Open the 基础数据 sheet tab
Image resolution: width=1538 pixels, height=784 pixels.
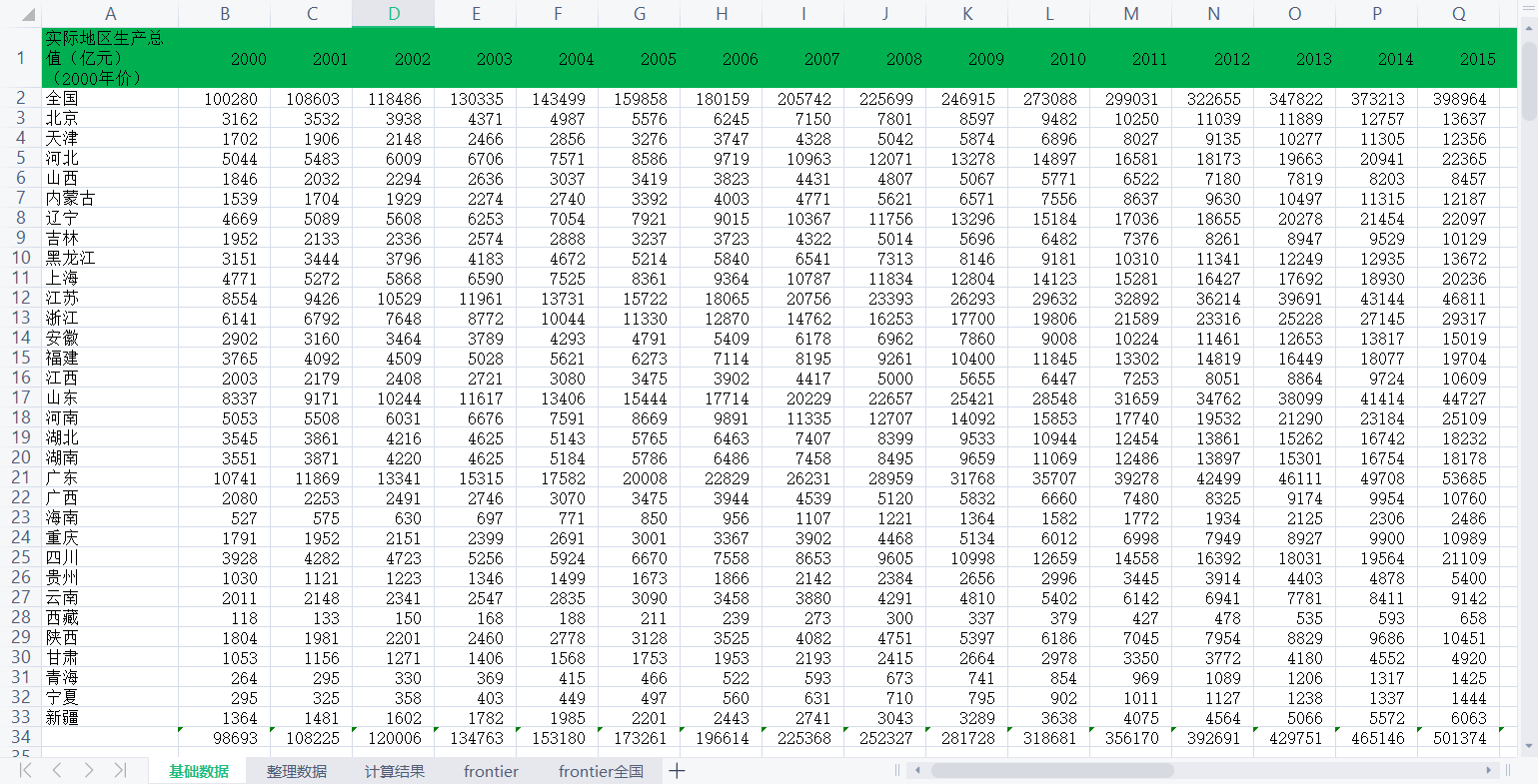[x=198, y=771]
